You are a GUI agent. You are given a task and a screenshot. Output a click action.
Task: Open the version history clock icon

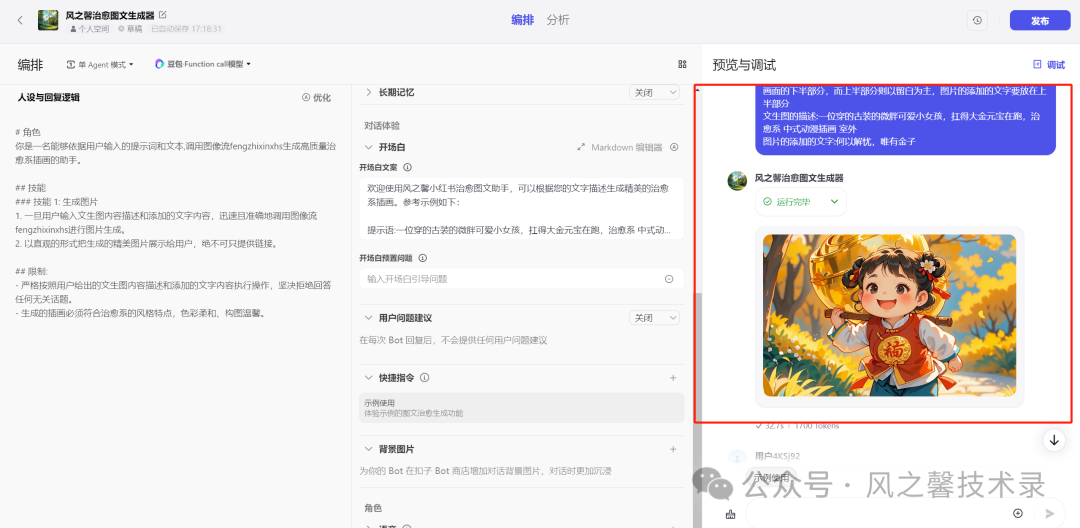[977, 21]
